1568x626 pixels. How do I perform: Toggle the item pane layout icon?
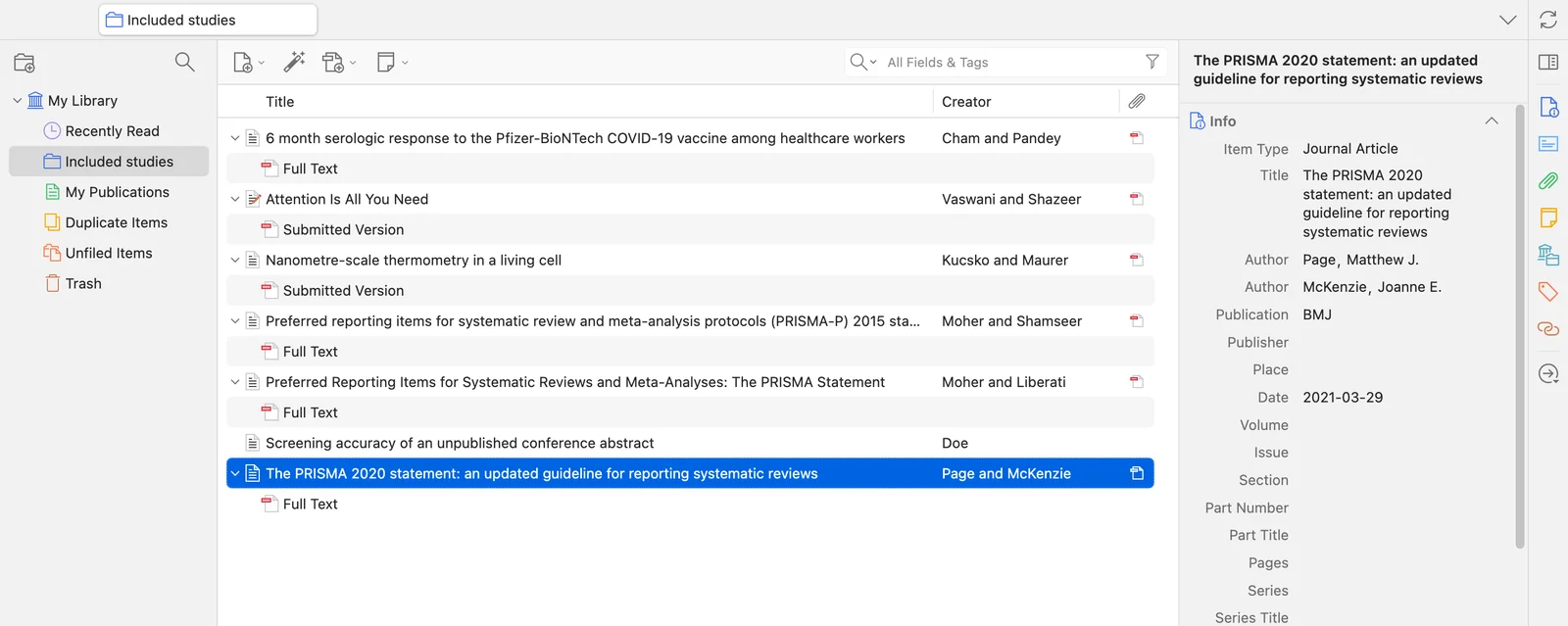click(x=1548, y=62)
